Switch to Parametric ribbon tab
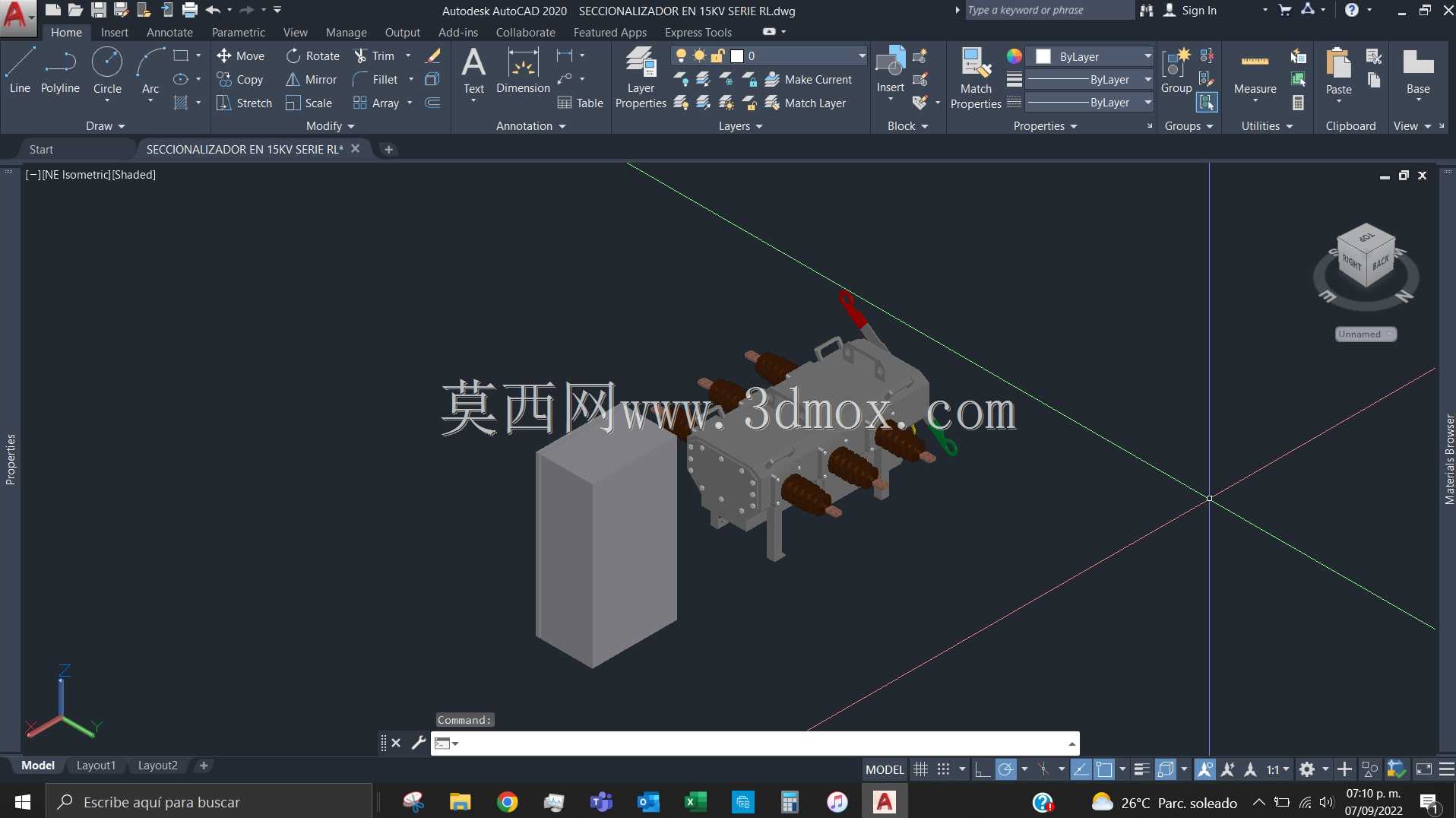Viewport: 1456px width, 818px height. [239, 32]
